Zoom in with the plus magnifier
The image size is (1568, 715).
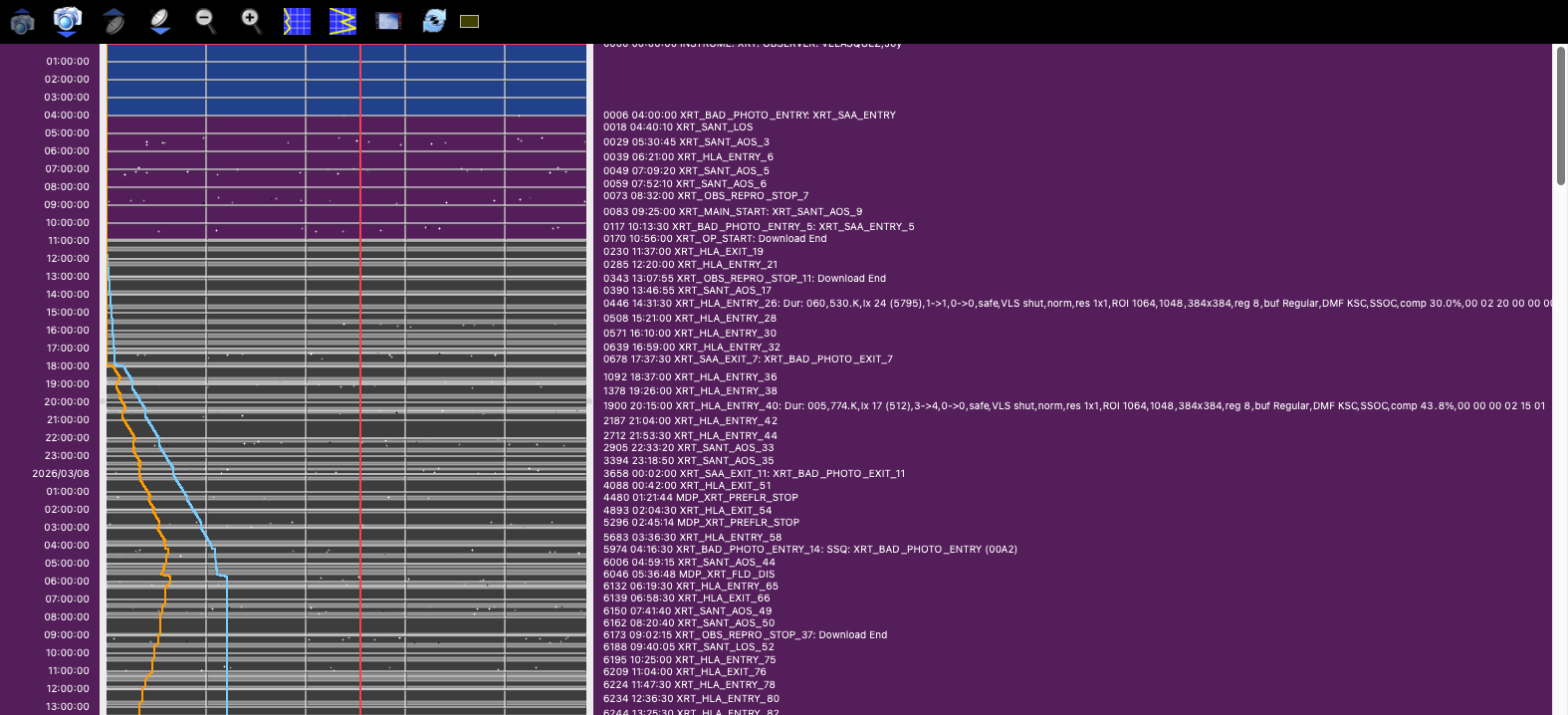click(251, 21)
